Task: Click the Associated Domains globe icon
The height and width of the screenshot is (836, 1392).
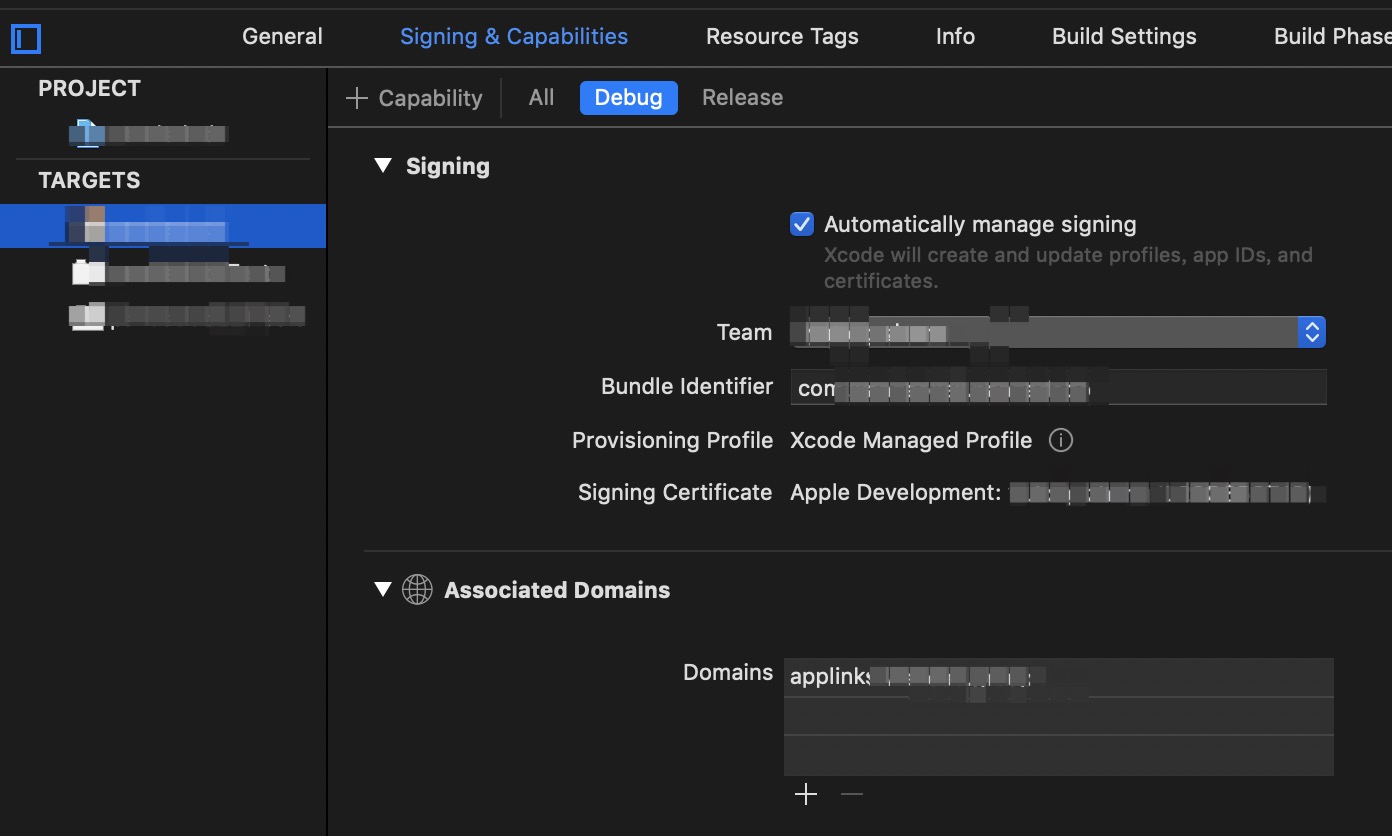Action: (417, 590)
